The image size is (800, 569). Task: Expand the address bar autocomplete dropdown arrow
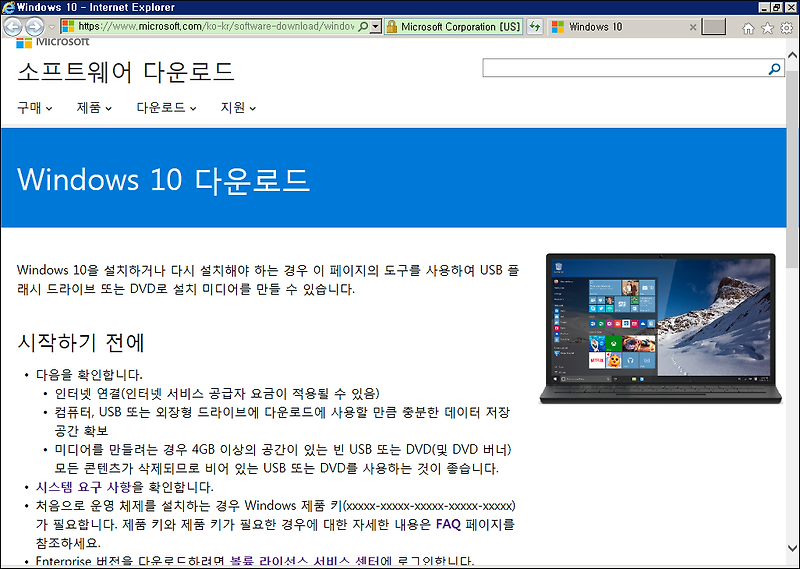point(376,27)
